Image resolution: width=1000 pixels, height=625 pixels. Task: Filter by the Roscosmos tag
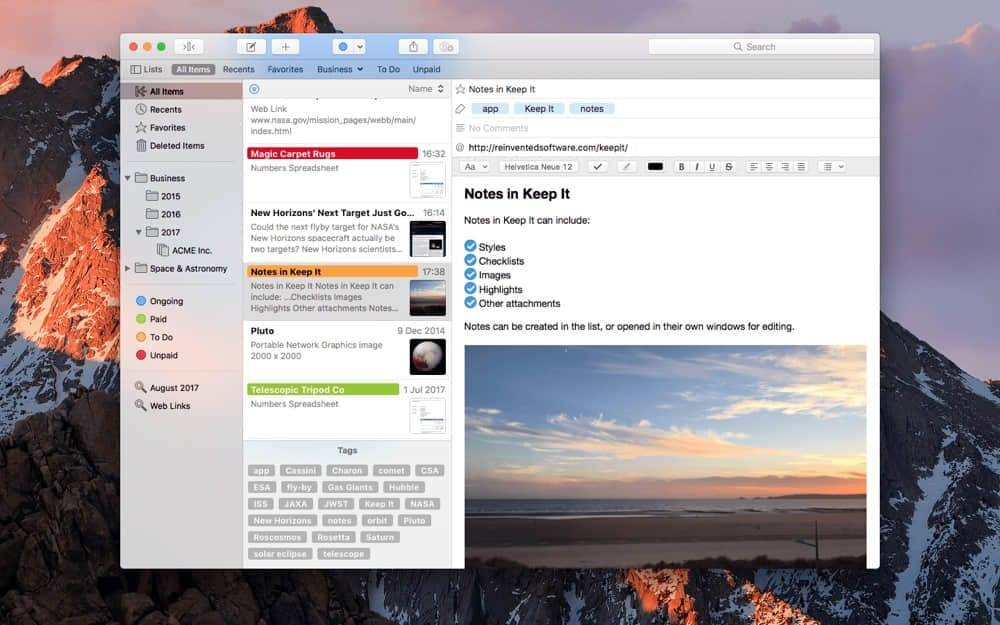(277, 537)
